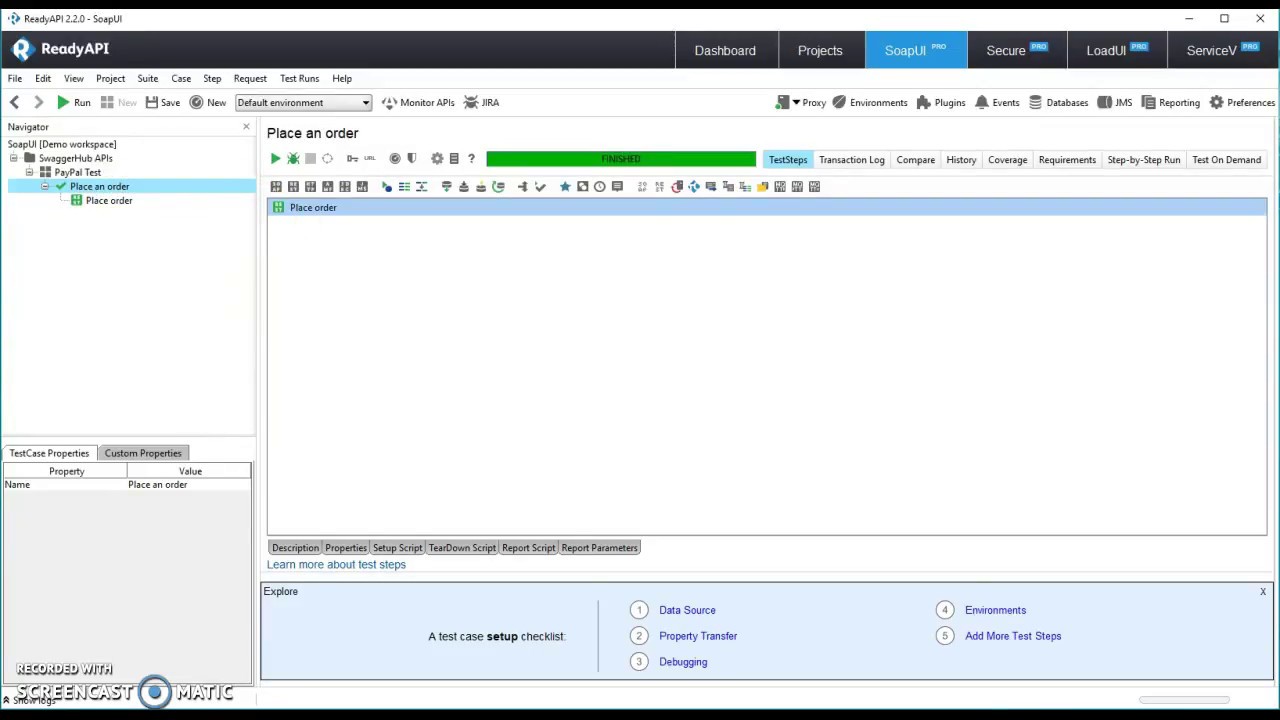The image size is (1280, 720).
Task: Click the shield security icon in test case toolbar
Action: tap(412, 159)
